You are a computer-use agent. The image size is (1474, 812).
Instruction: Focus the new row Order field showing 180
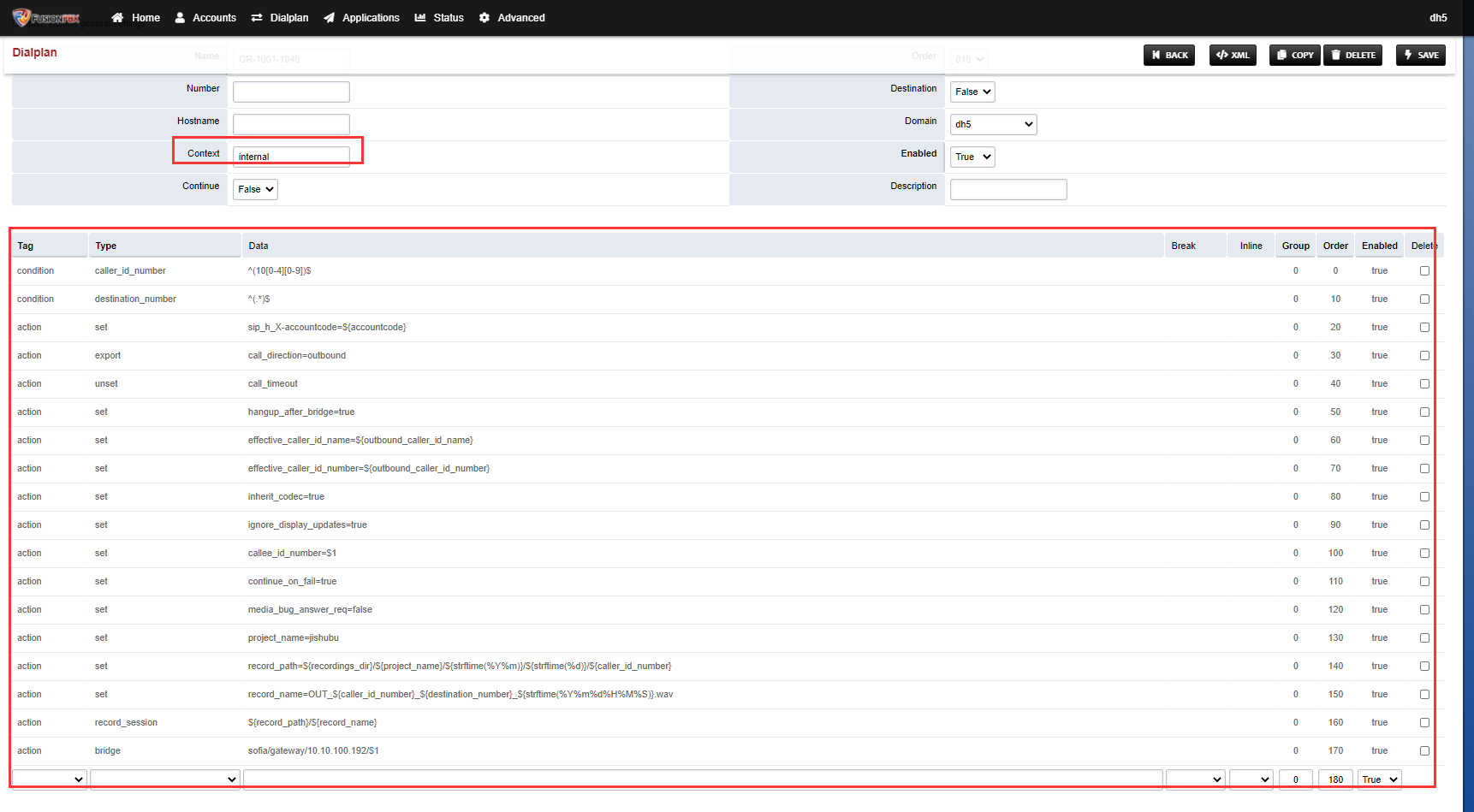tap(1335, 779)
